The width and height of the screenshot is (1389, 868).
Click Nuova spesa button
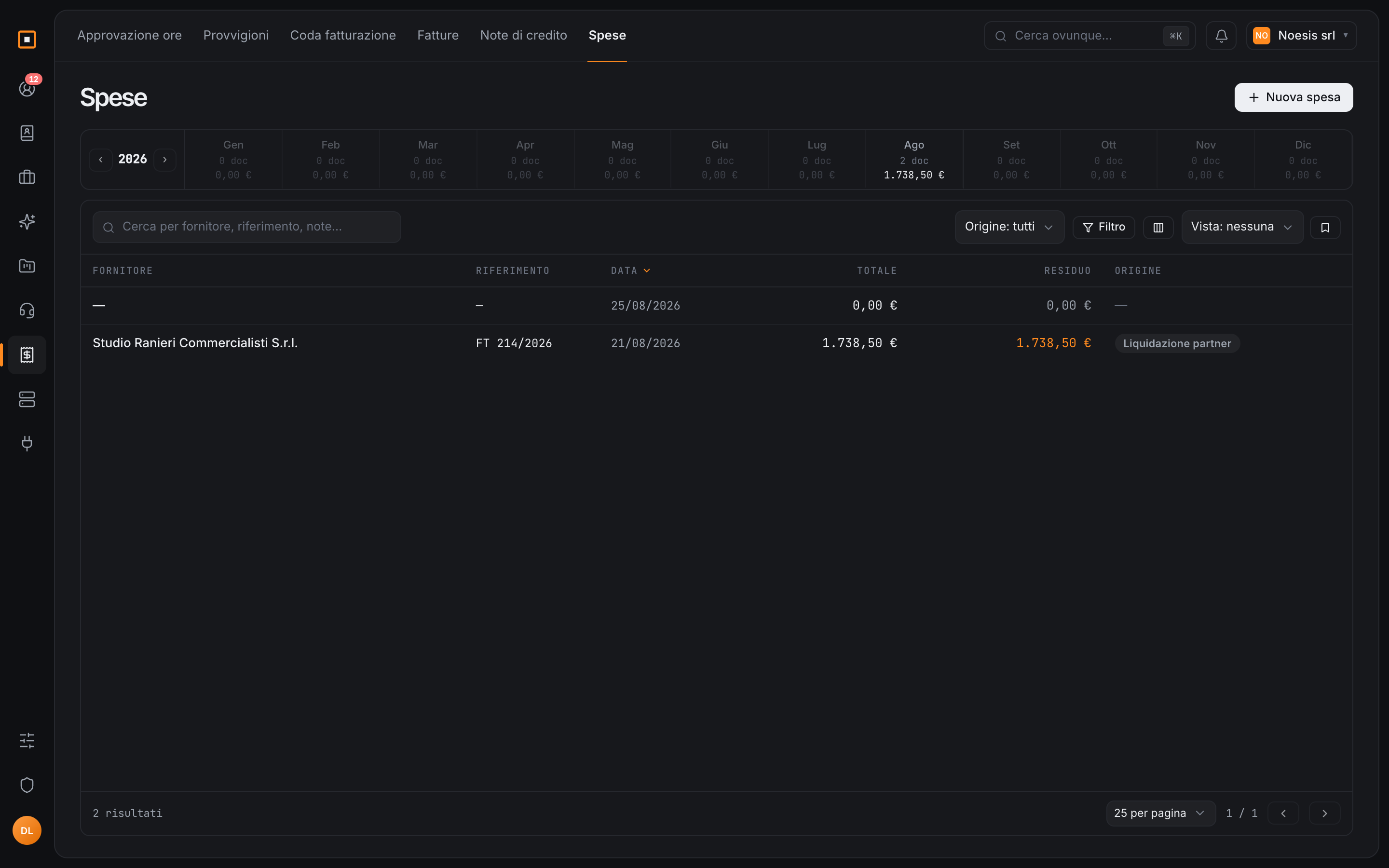[1294, 97]
